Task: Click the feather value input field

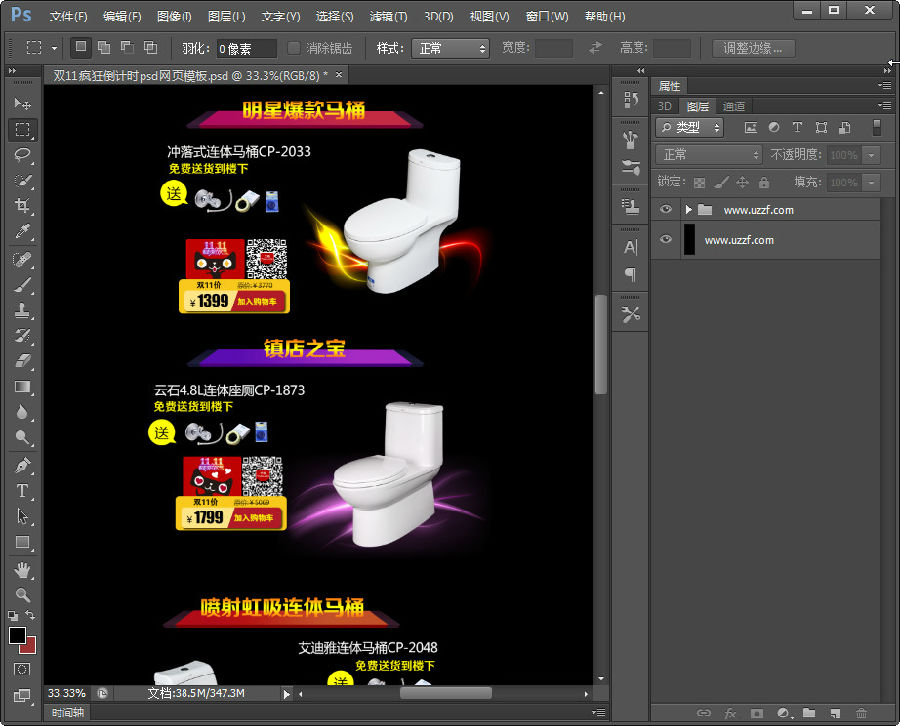Action: click(x=246, y=49)
